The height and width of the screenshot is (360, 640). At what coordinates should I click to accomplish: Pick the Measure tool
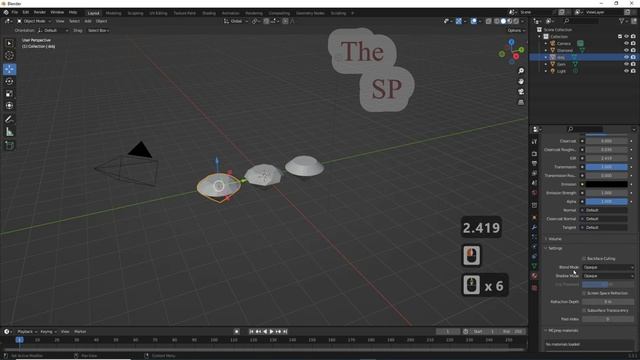(9, 132)
